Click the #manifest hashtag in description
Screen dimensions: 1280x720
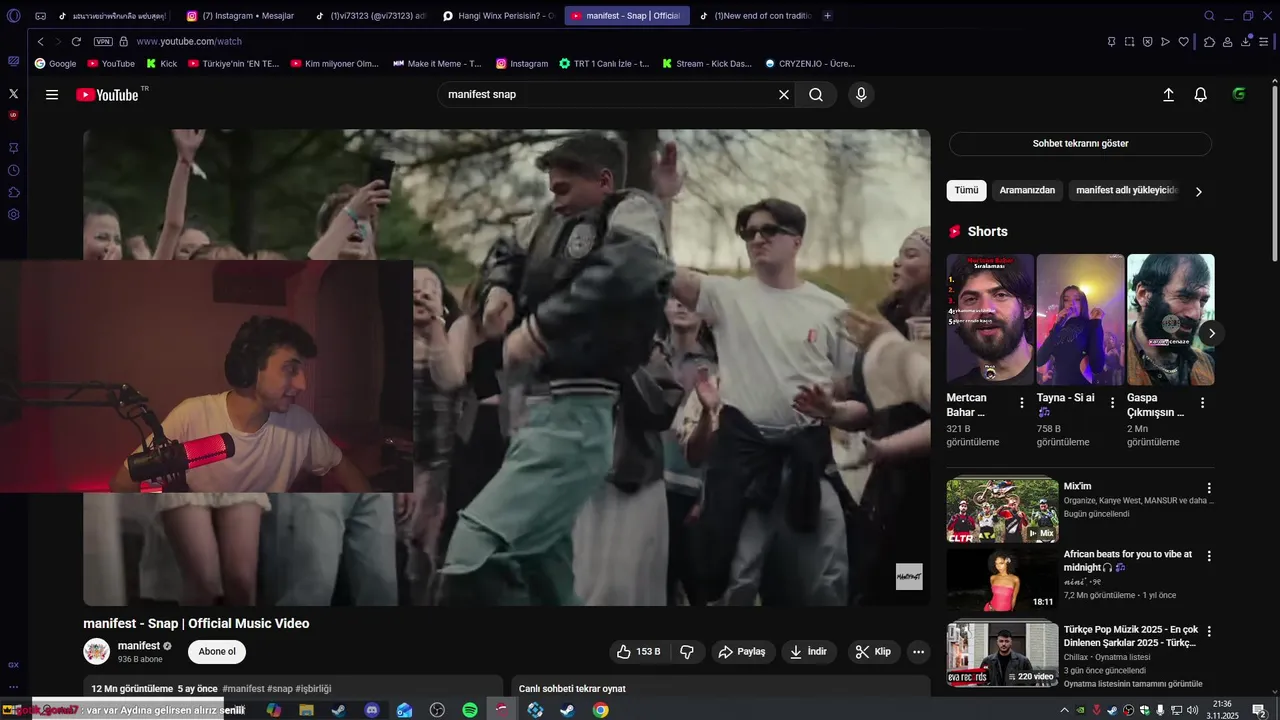[x=244, y=689]
